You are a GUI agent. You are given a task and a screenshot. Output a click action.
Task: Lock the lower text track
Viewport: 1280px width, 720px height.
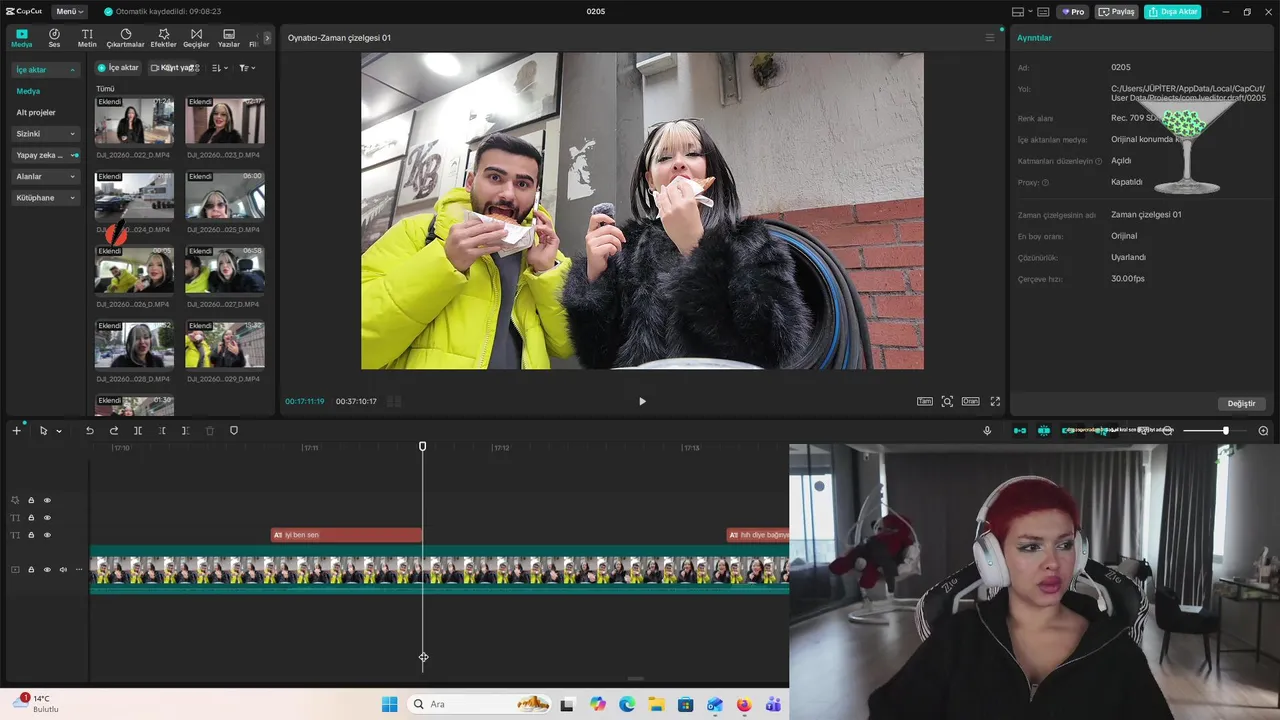31,536
